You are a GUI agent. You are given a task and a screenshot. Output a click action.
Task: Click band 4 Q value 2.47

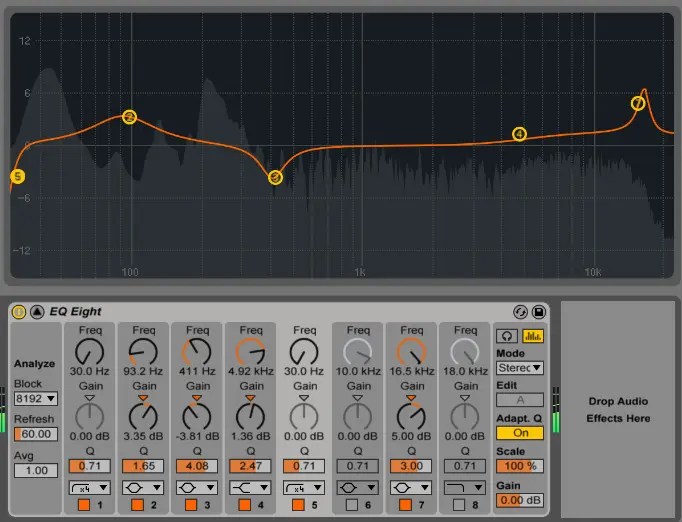coord(250,466)
